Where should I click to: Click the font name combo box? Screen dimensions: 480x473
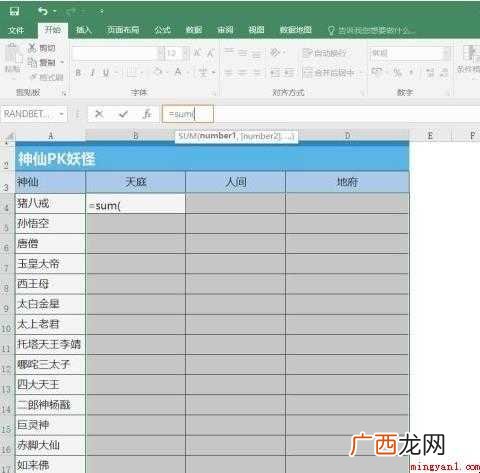tap(118, 53)
